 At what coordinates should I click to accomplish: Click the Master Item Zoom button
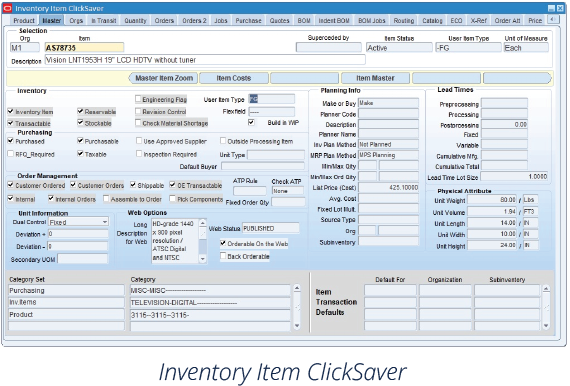[164, 78]
